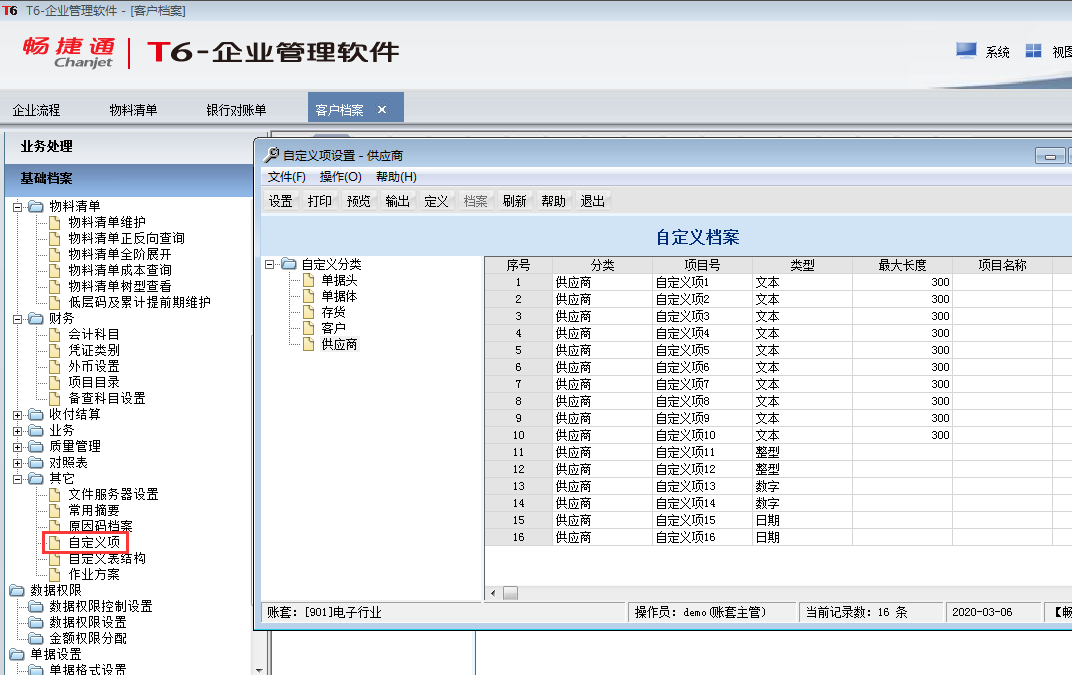Click the horizontal scrollbar thumb in table
The width and height of the screenshot is (1072, 675).
click(511, 593)
